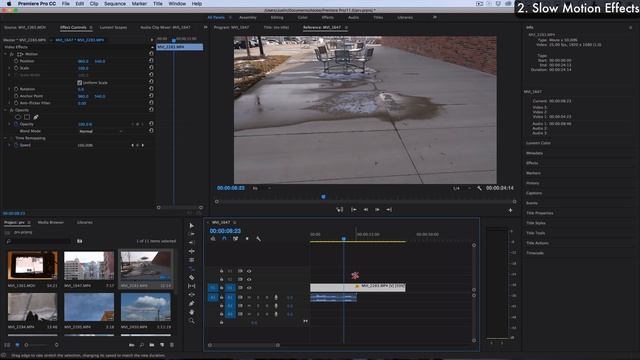Toggle Scale animation stopwatch
Screen dimensions: 640x360
pyautogui.click(x=16, y=68)
